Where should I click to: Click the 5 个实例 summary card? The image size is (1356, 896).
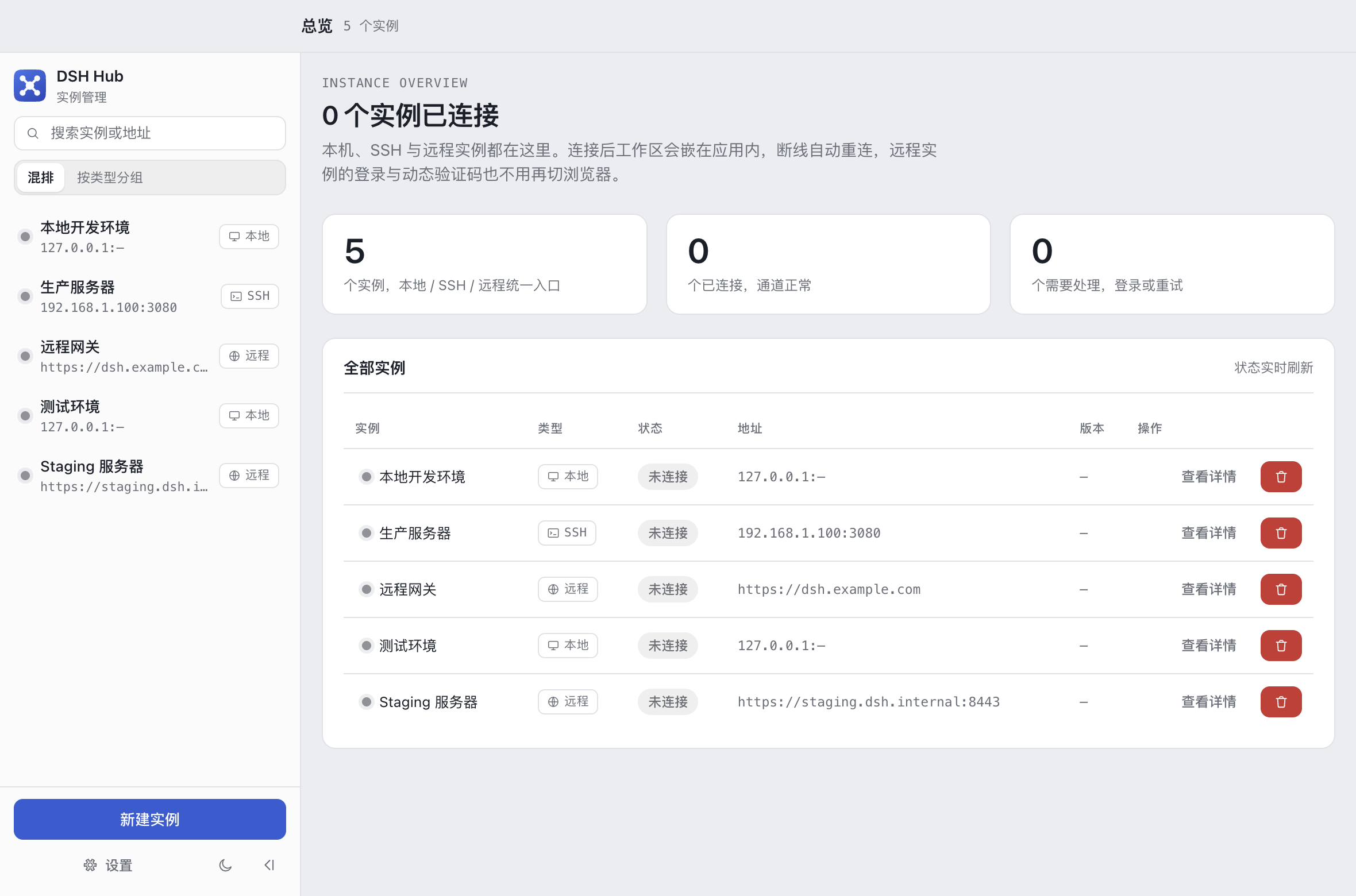pyautogui.click(x=484, y=264)
